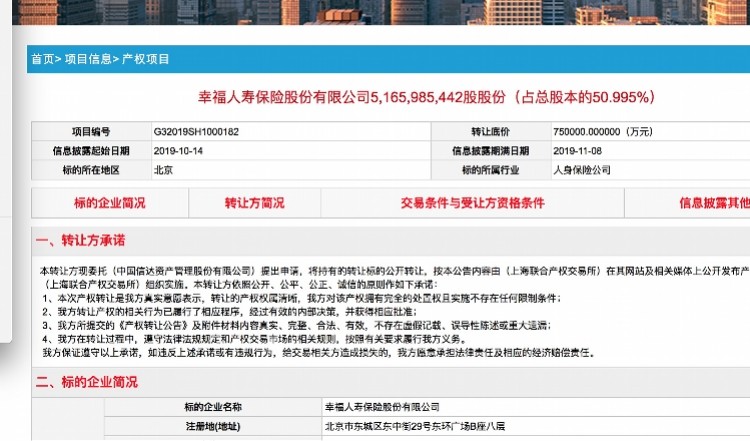This screenshot has width=750, height=441.
Task: Click commitment item 1 about 产权权属清晰
Action: click(301, 298)
